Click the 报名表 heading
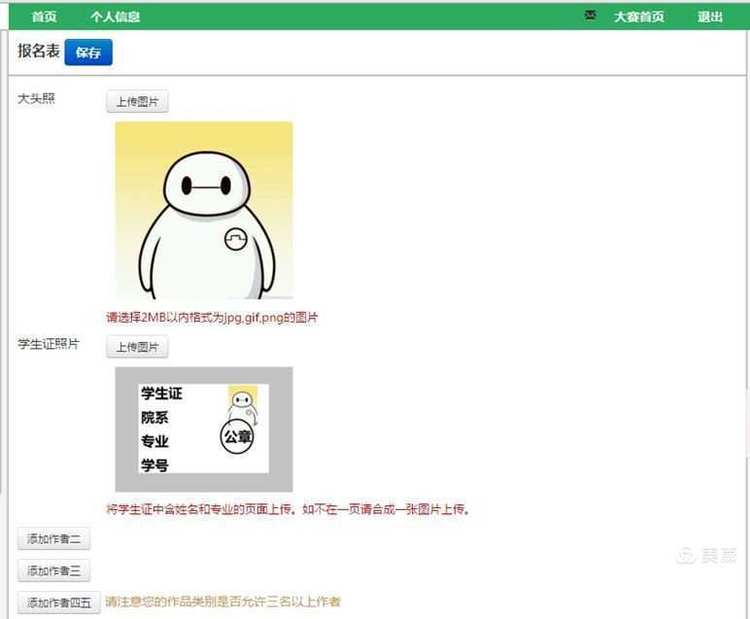750x619 pixels. pyautogui.click(x=38, y=51)
